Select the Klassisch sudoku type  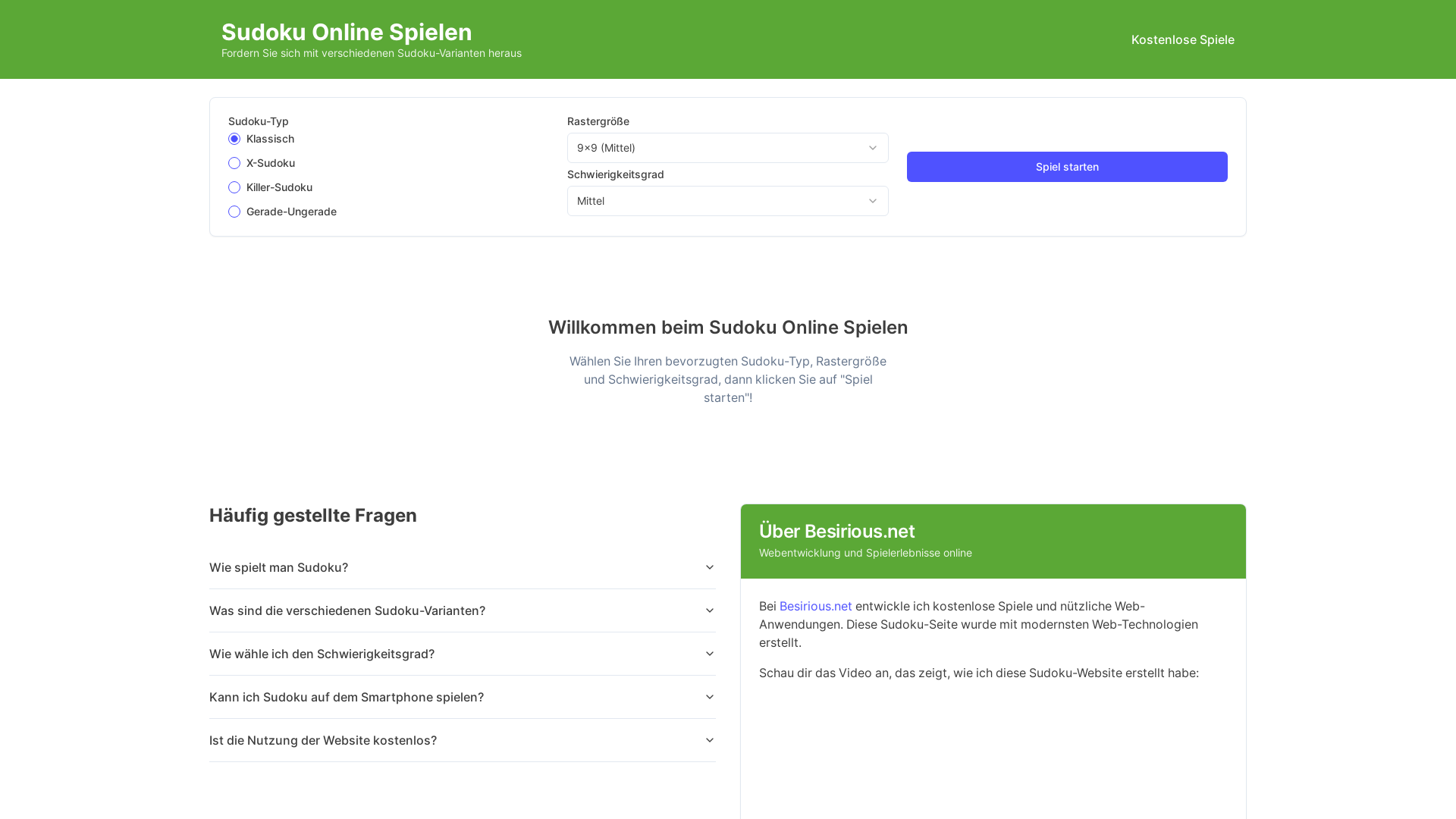point(234,139)
